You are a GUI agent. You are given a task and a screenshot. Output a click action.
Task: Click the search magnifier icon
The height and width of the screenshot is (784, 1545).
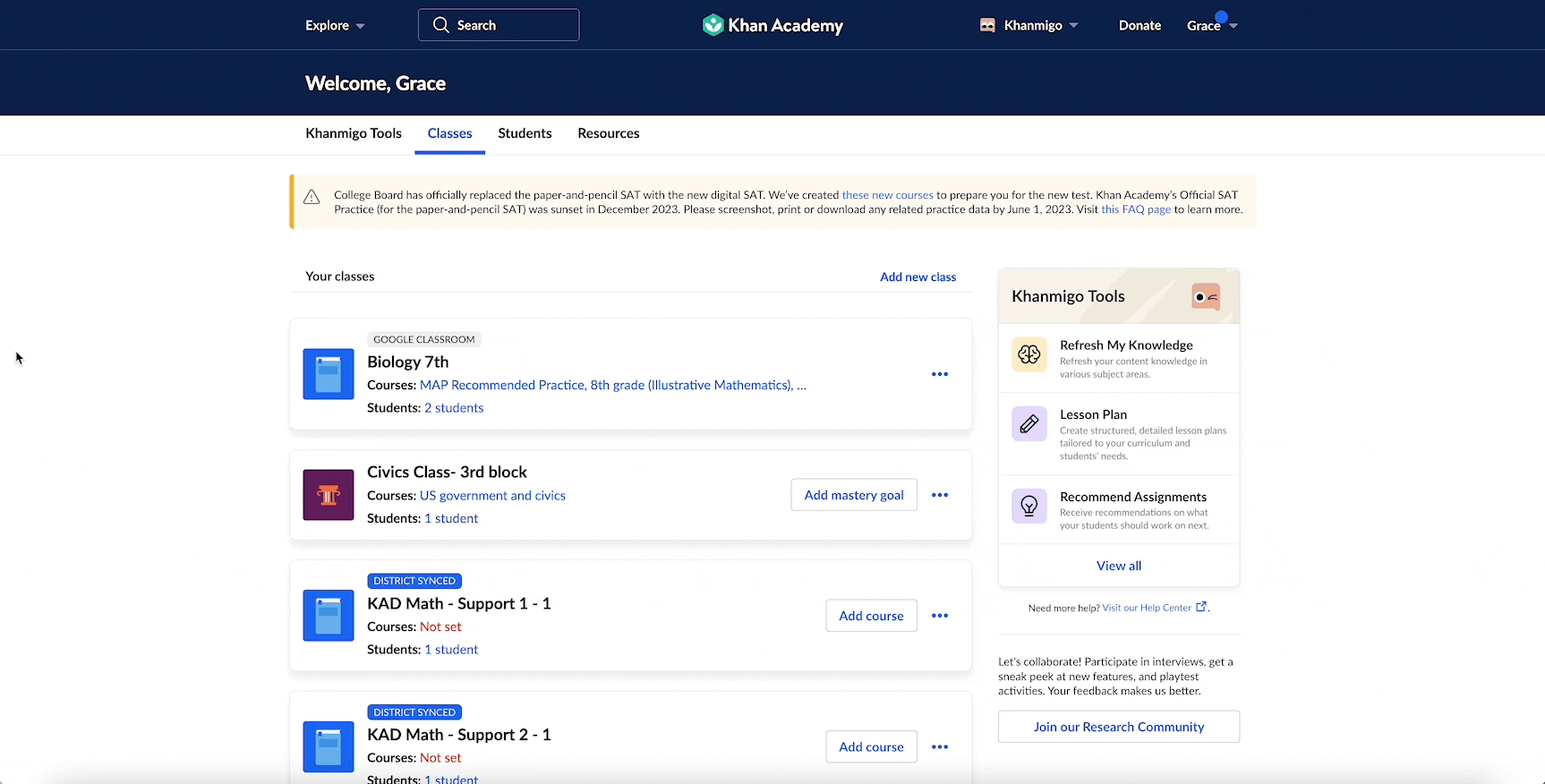(x=440, y=25)
